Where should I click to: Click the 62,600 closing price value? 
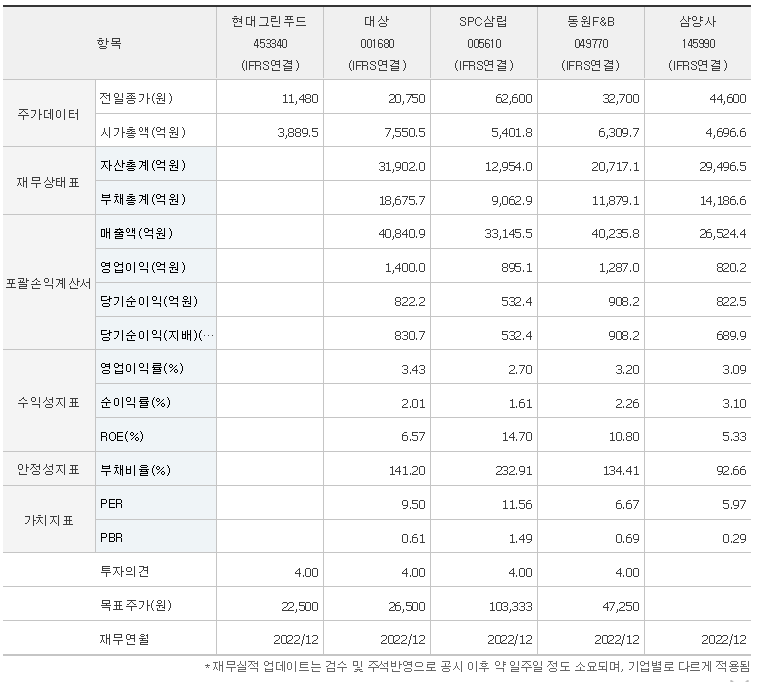[x=513, y=99]
